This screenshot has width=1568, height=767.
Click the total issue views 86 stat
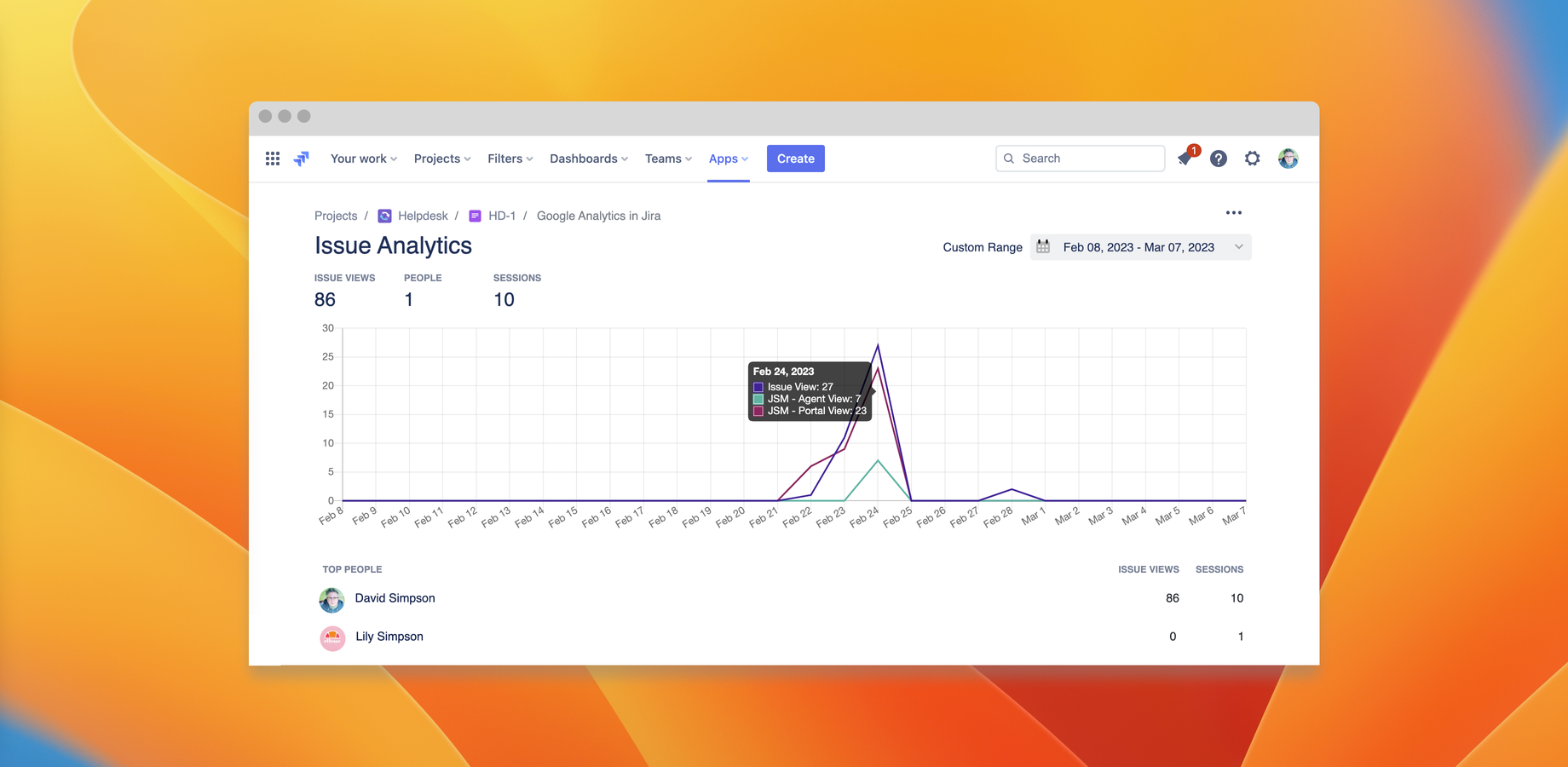pyautogui.click(x=325, y=300)
